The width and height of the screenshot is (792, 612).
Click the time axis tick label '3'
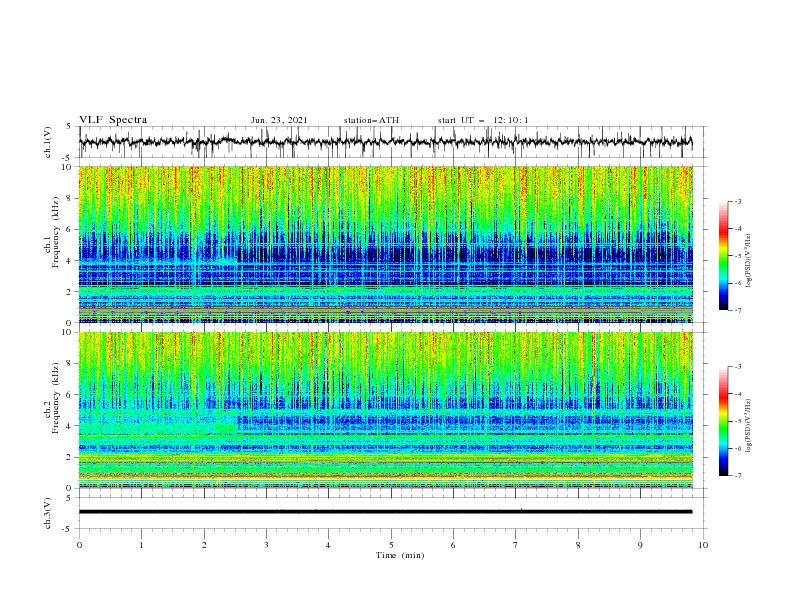(266, 545)
